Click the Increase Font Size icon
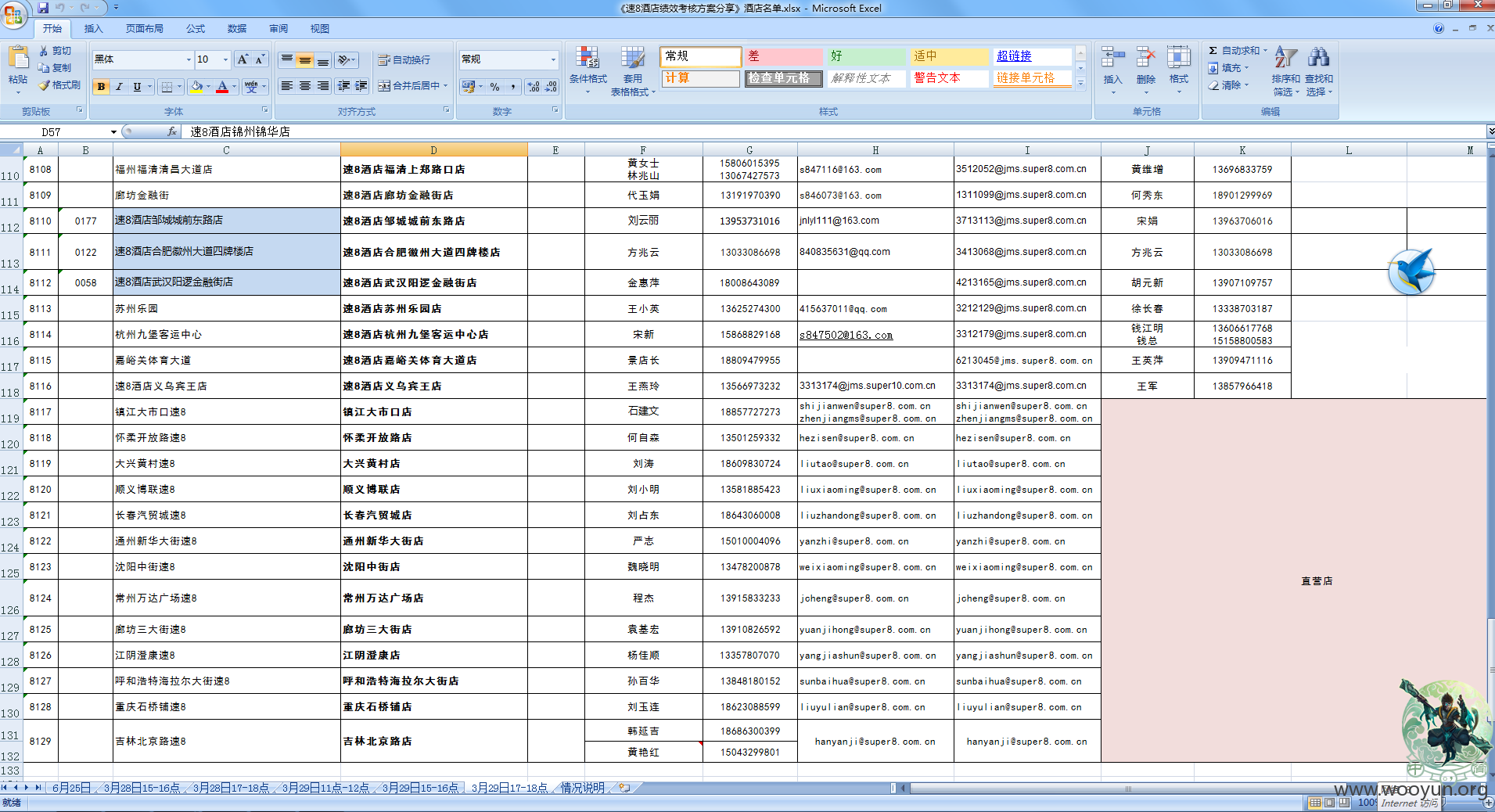Viewport: 1495px width, 812px height. [x=243, y=59]
